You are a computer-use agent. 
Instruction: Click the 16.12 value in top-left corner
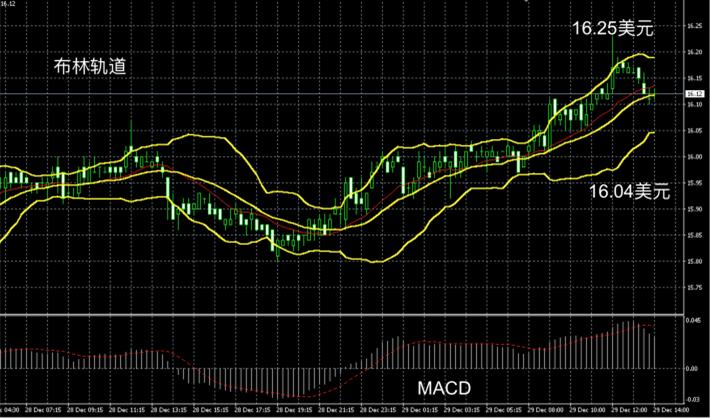tap(8, 4)
